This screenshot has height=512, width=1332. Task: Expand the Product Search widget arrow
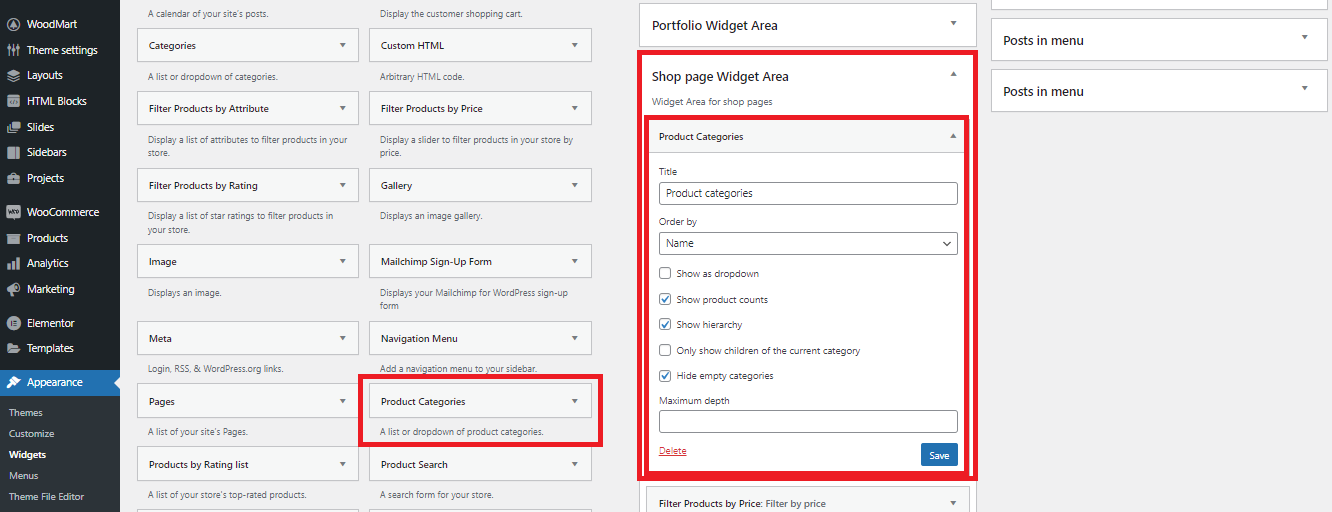click(x=574, y=464)
